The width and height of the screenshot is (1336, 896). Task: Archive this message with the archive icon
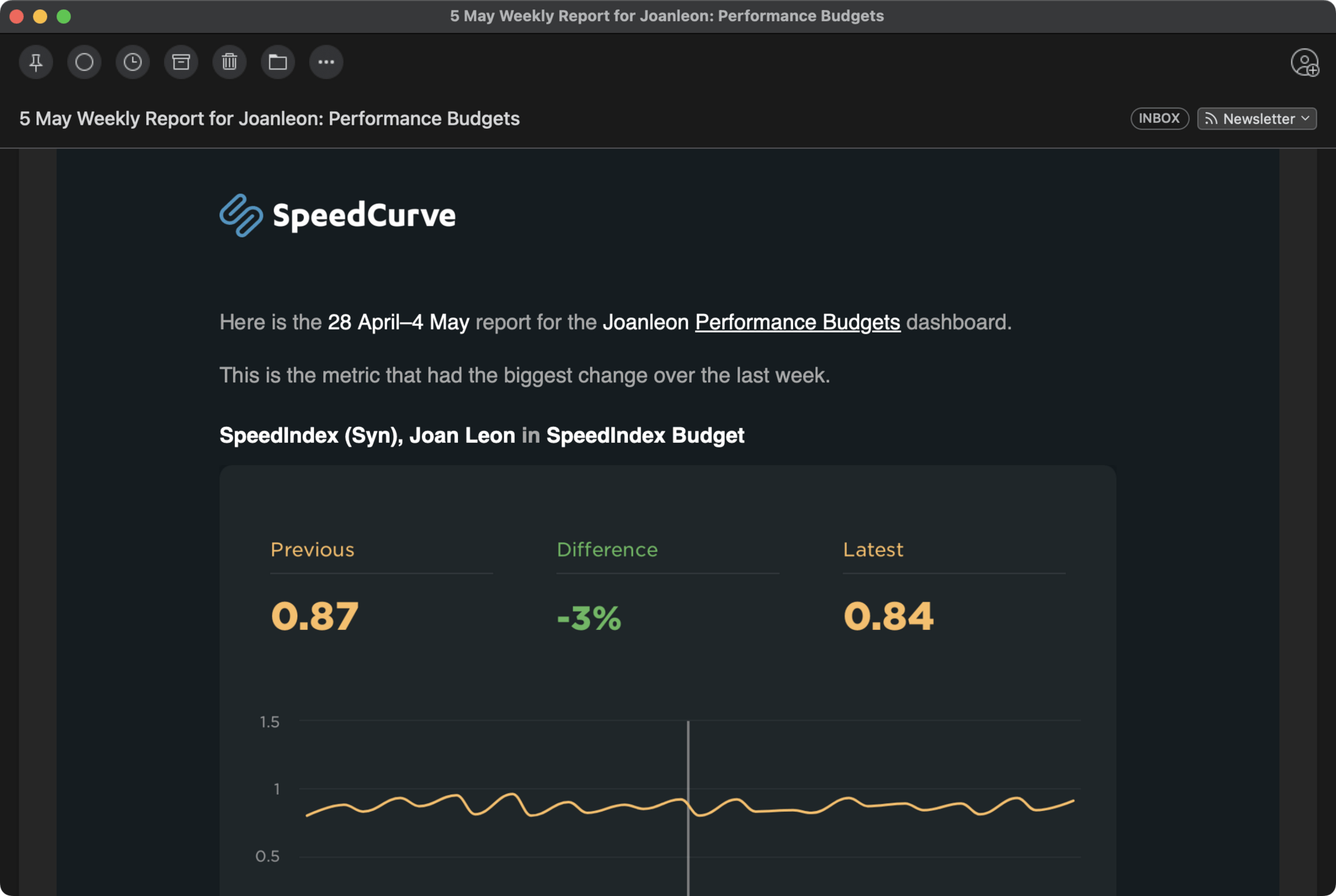pos(181,62)
